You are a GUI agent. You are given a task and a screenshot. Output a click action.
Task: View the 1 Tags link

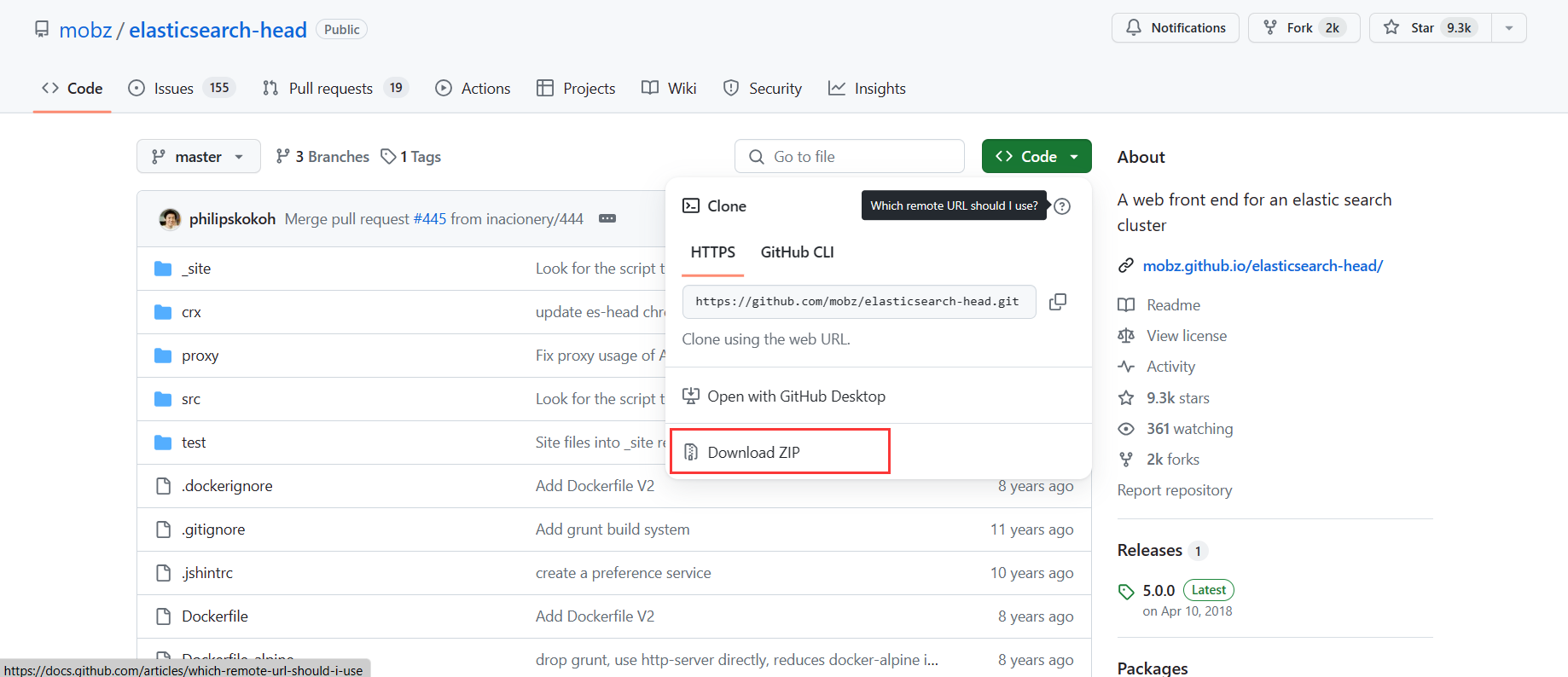click(x=411, y=157)
